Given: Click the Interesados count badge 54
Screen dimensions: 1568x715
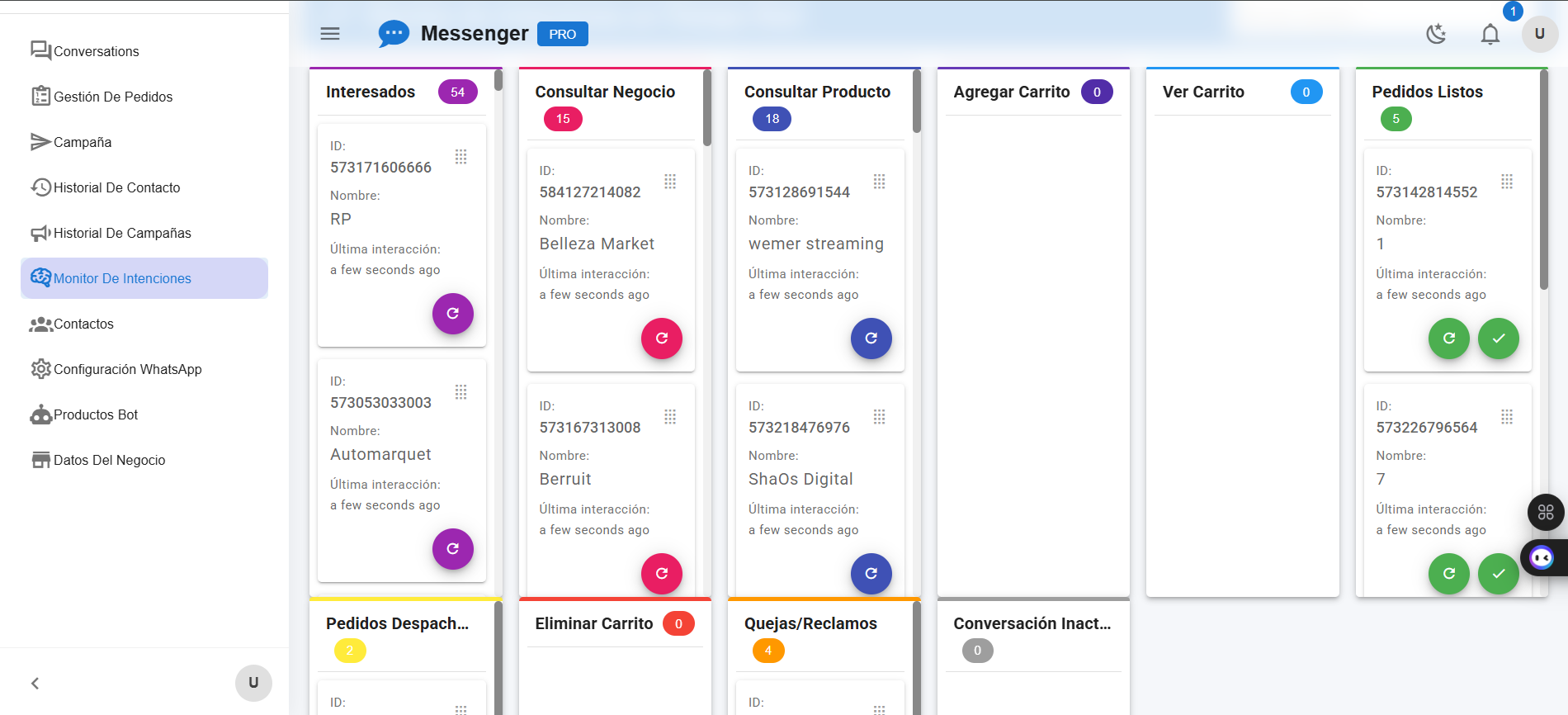Looking at the screenshot, I should 457,92.
